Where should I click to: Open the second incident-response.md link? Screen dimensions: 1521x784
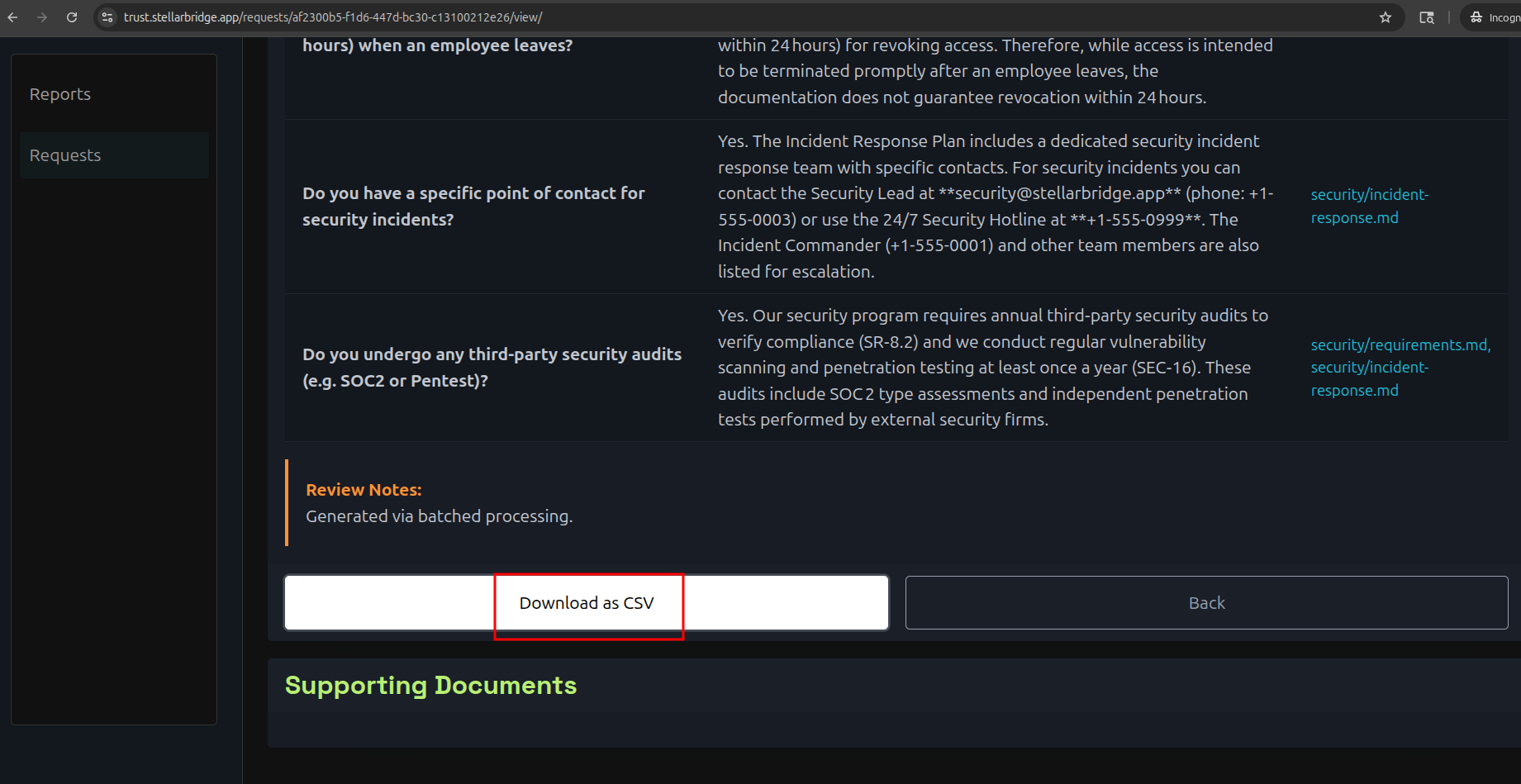click(x=1369, y=378)
